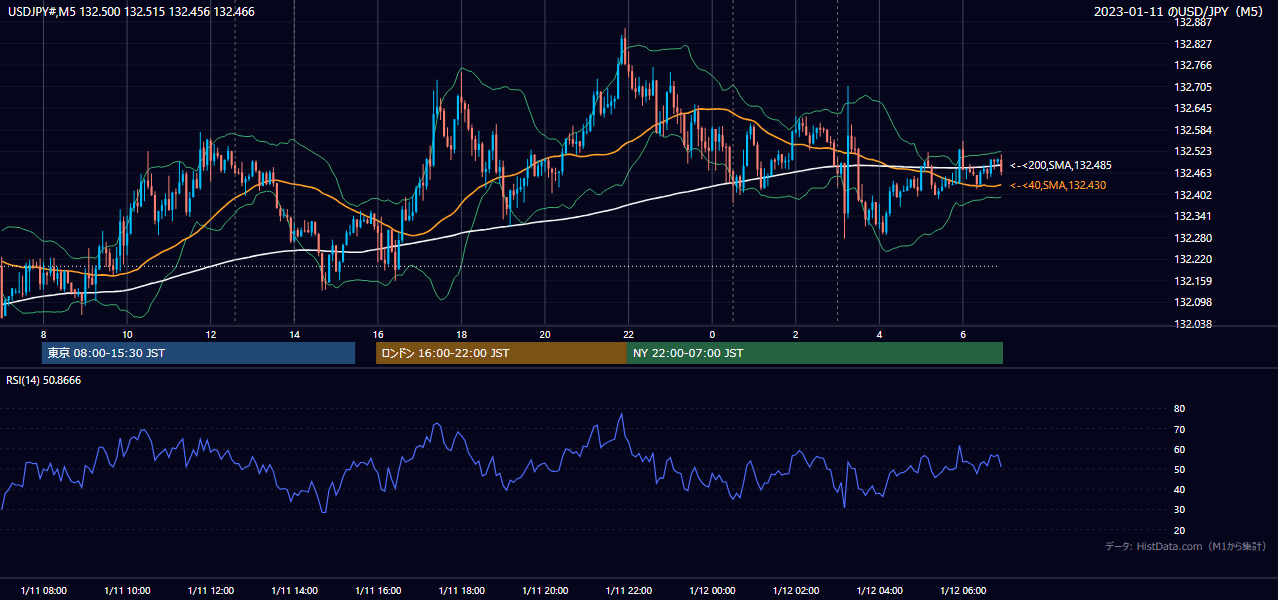Click the 1/11 12:00 time axis label
The height and width of the screenshot is (600, 1278).
click(210, 591)
